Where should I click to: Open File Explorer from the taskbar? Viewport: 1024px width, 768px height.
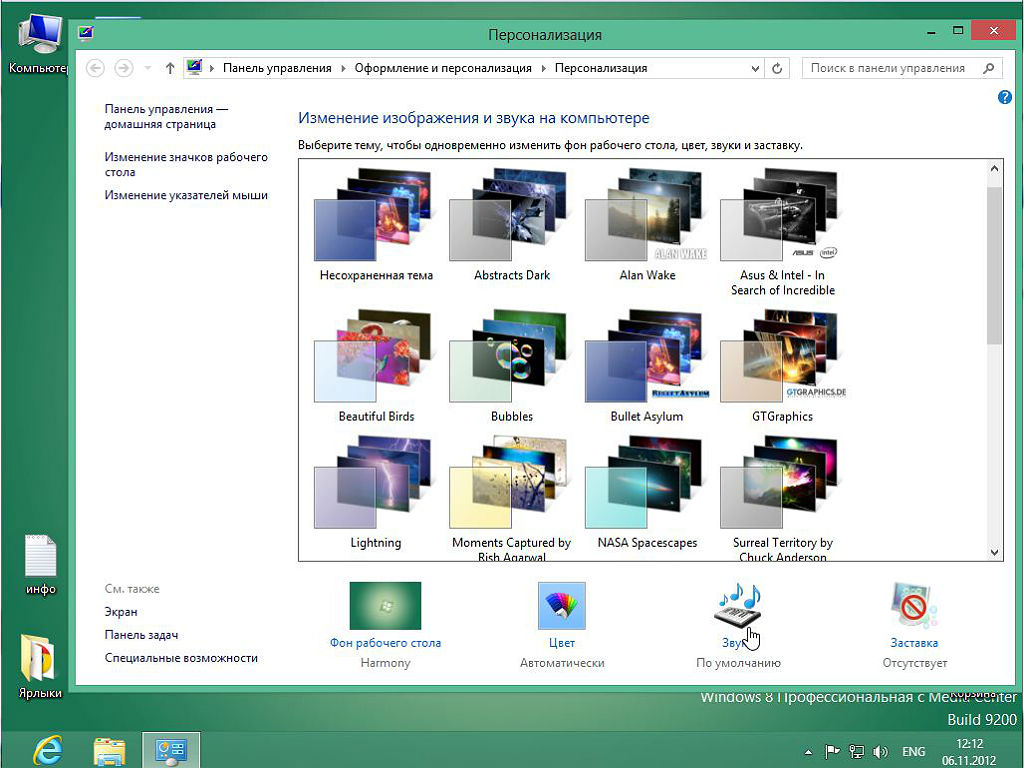[x=109, y=750]
